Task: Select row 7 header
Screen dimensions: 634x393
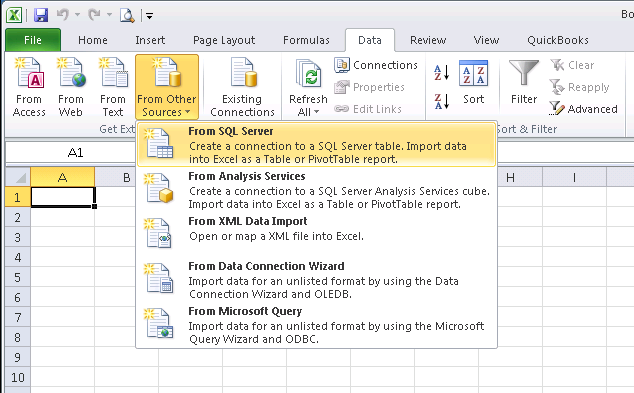Action: 17,317
